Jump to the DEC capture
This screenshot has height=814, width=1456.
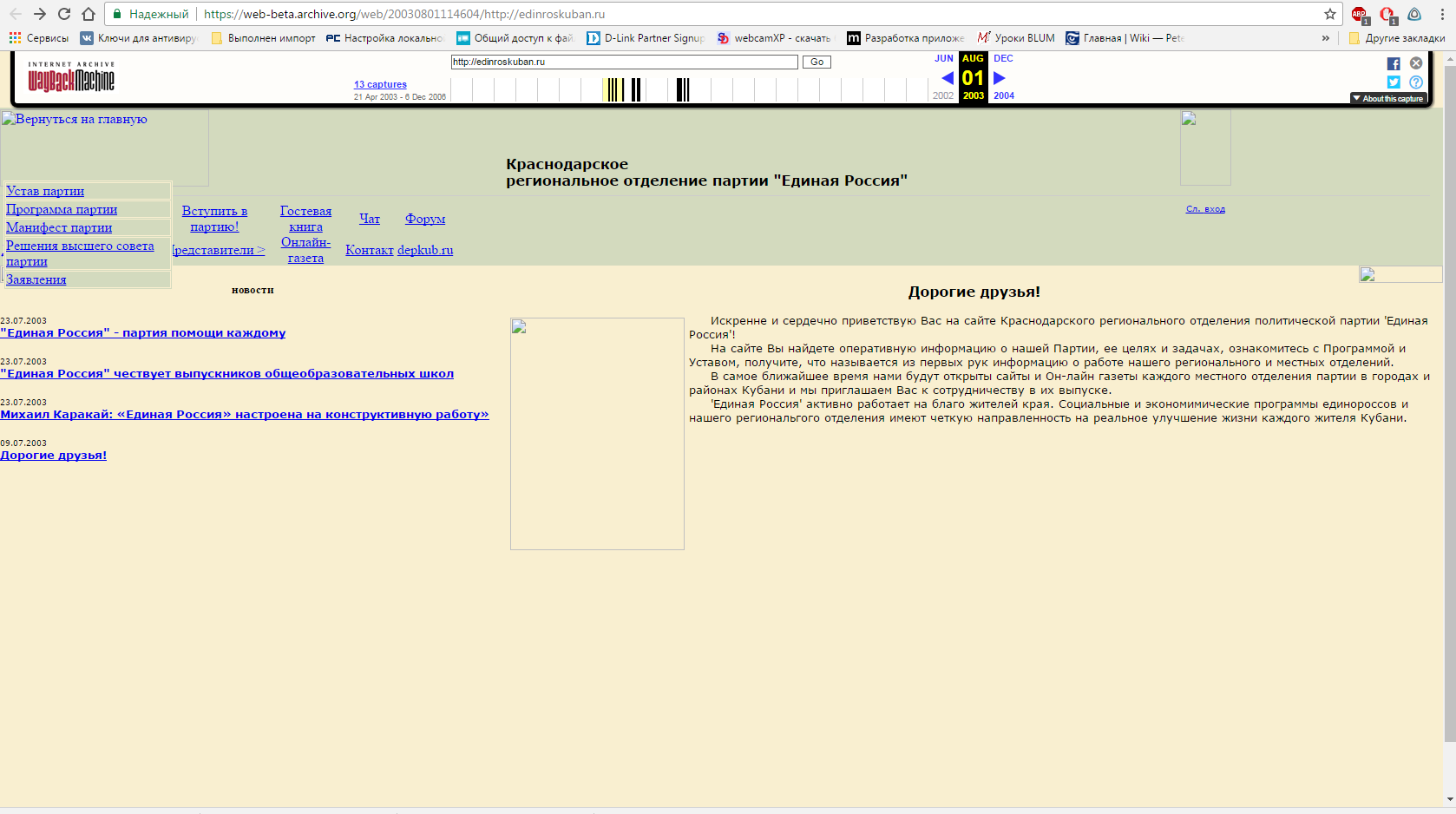[x=1003, y=58]
